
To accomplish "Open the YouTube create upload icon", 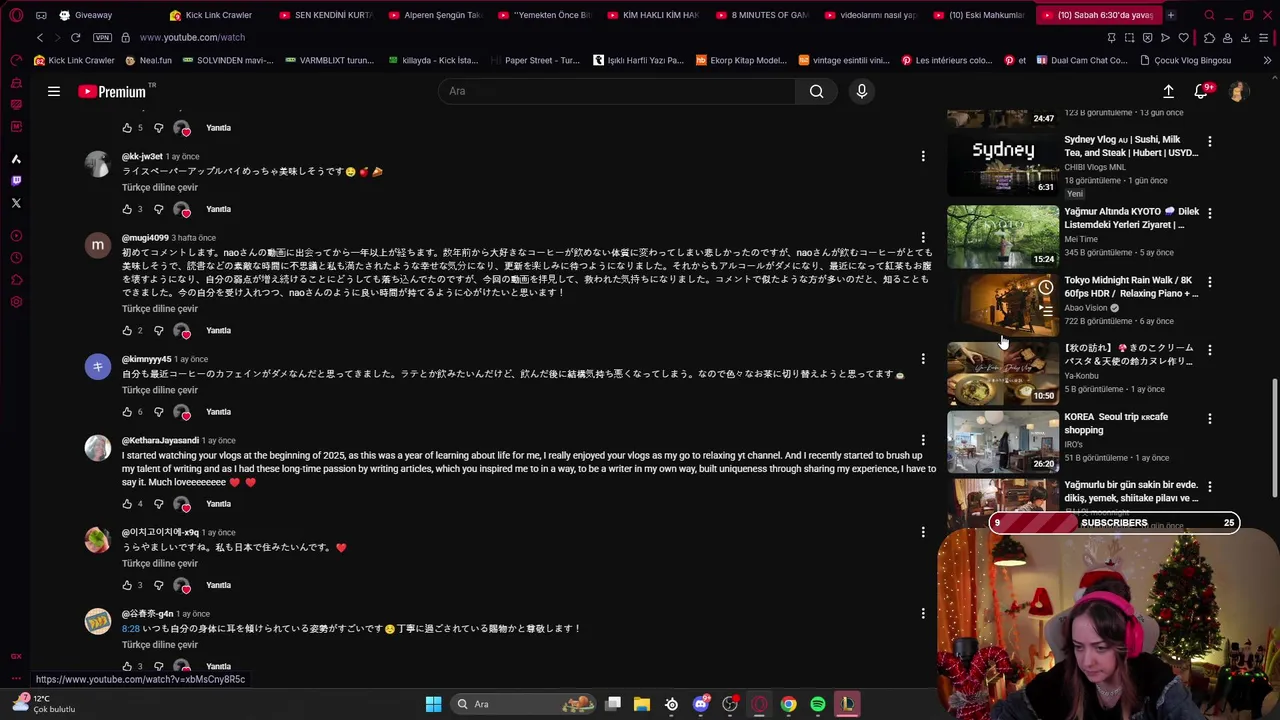I will click(1168, 91).
